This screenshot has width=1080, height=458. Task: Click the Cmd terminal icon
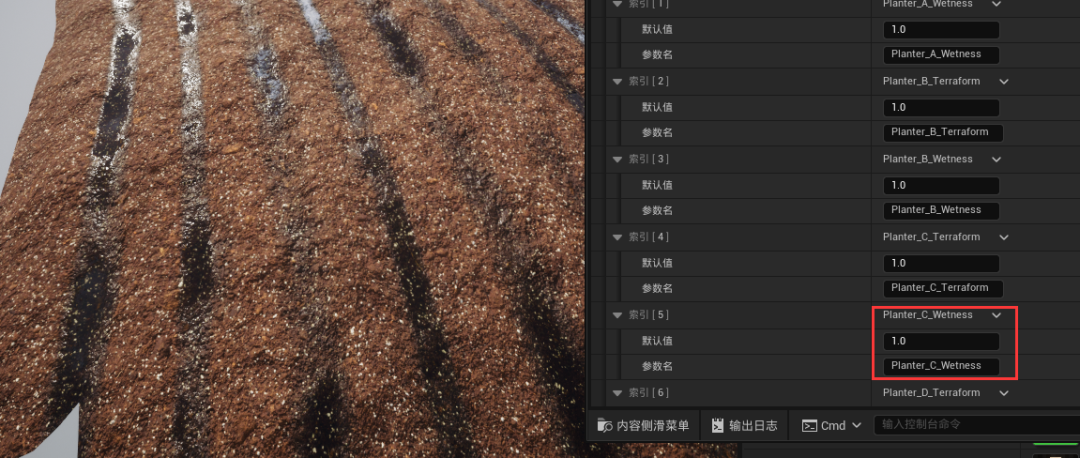(x=809, y=426)
